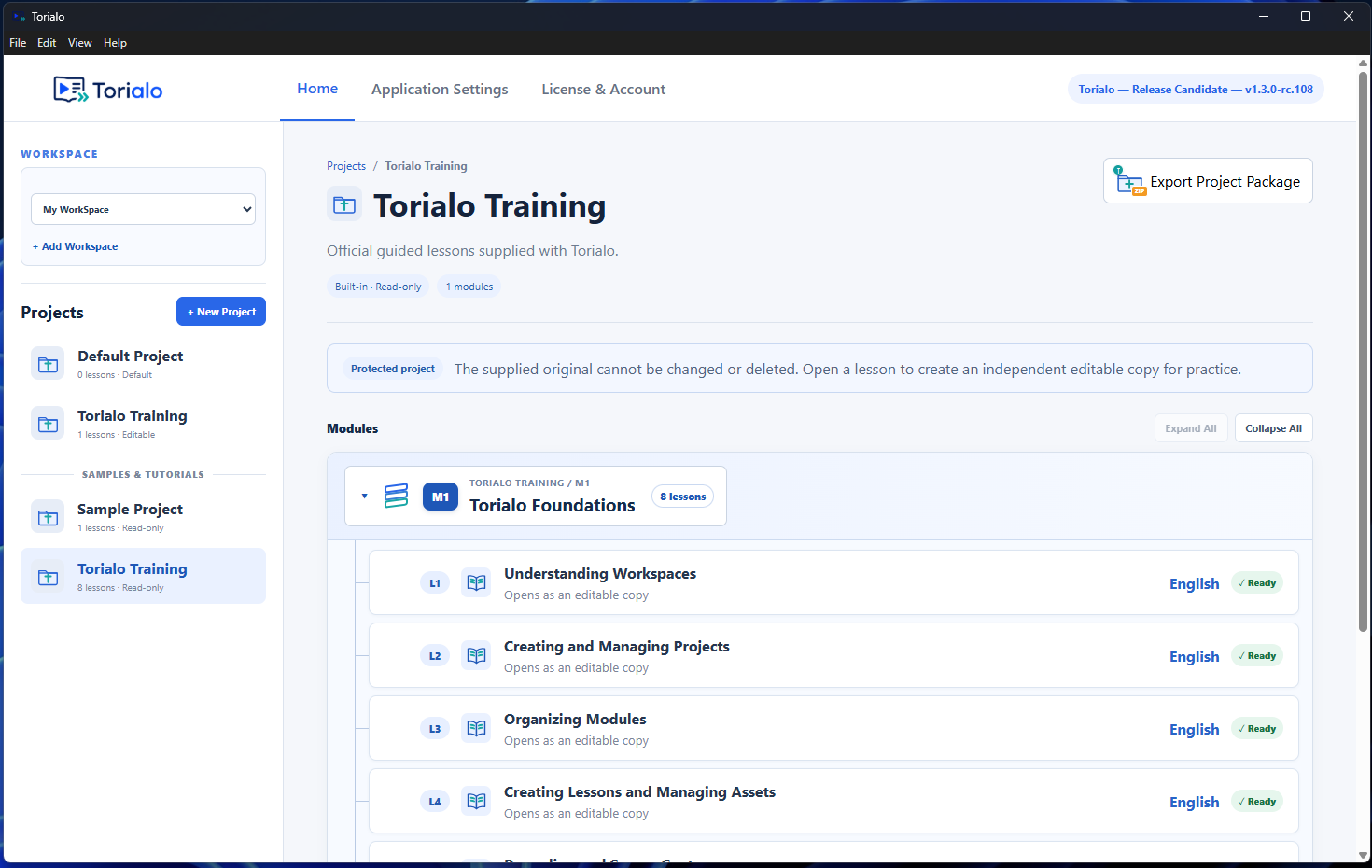Click the book icon for Understanding Workspaces
Viewport: 1372px width, 868px height.
[476, 582]
